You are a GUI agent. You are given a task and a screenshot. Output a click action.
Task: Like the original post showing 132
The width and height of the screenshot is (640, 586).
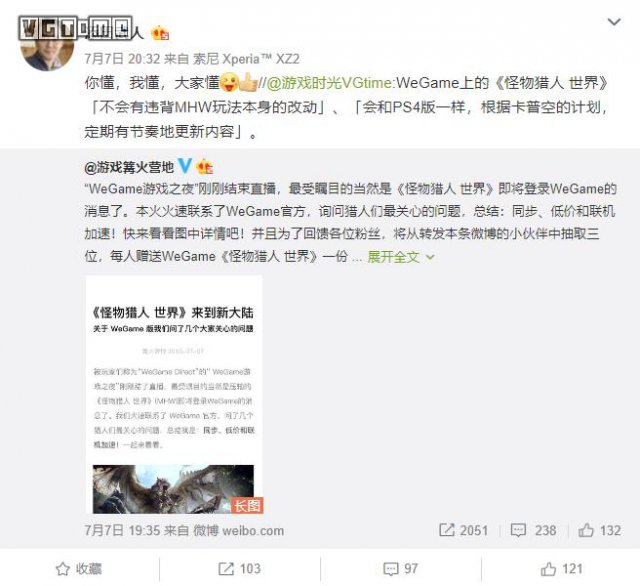click(600, 530)
